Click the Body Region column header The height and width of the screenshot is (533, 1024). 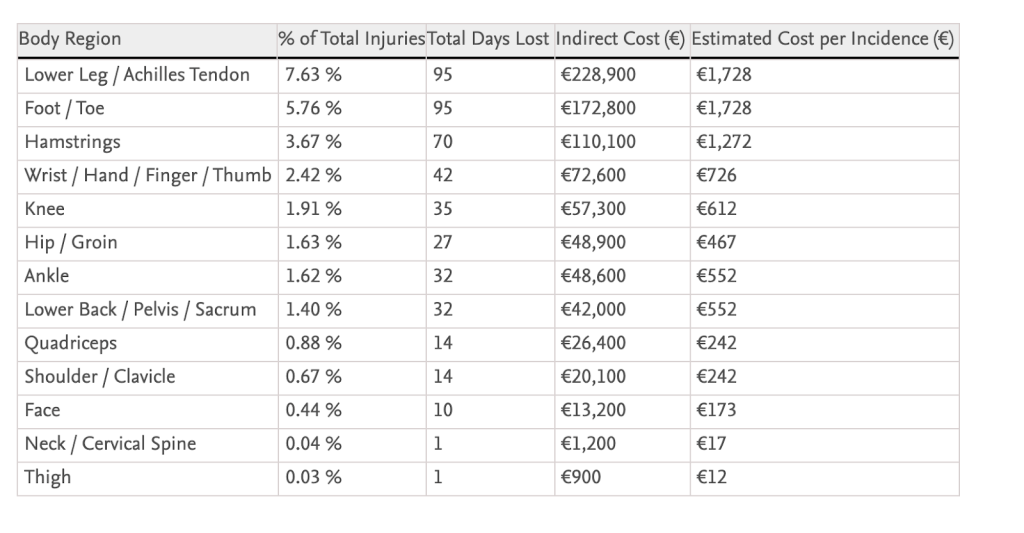pyautogui.click(x=72, y=40)
